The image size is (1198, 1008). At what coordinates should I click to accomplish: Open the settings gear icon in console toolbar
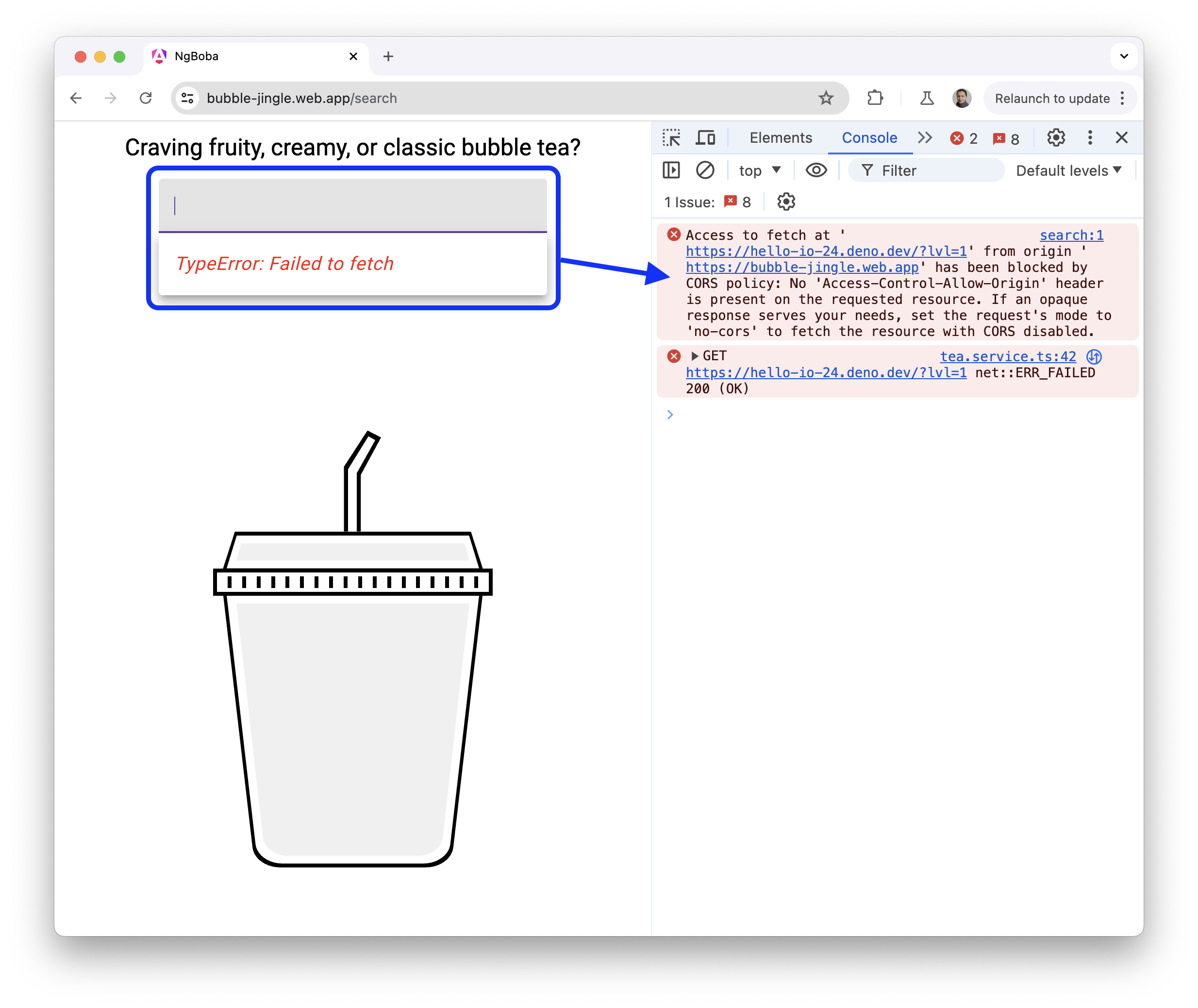[x=785, y=203]
